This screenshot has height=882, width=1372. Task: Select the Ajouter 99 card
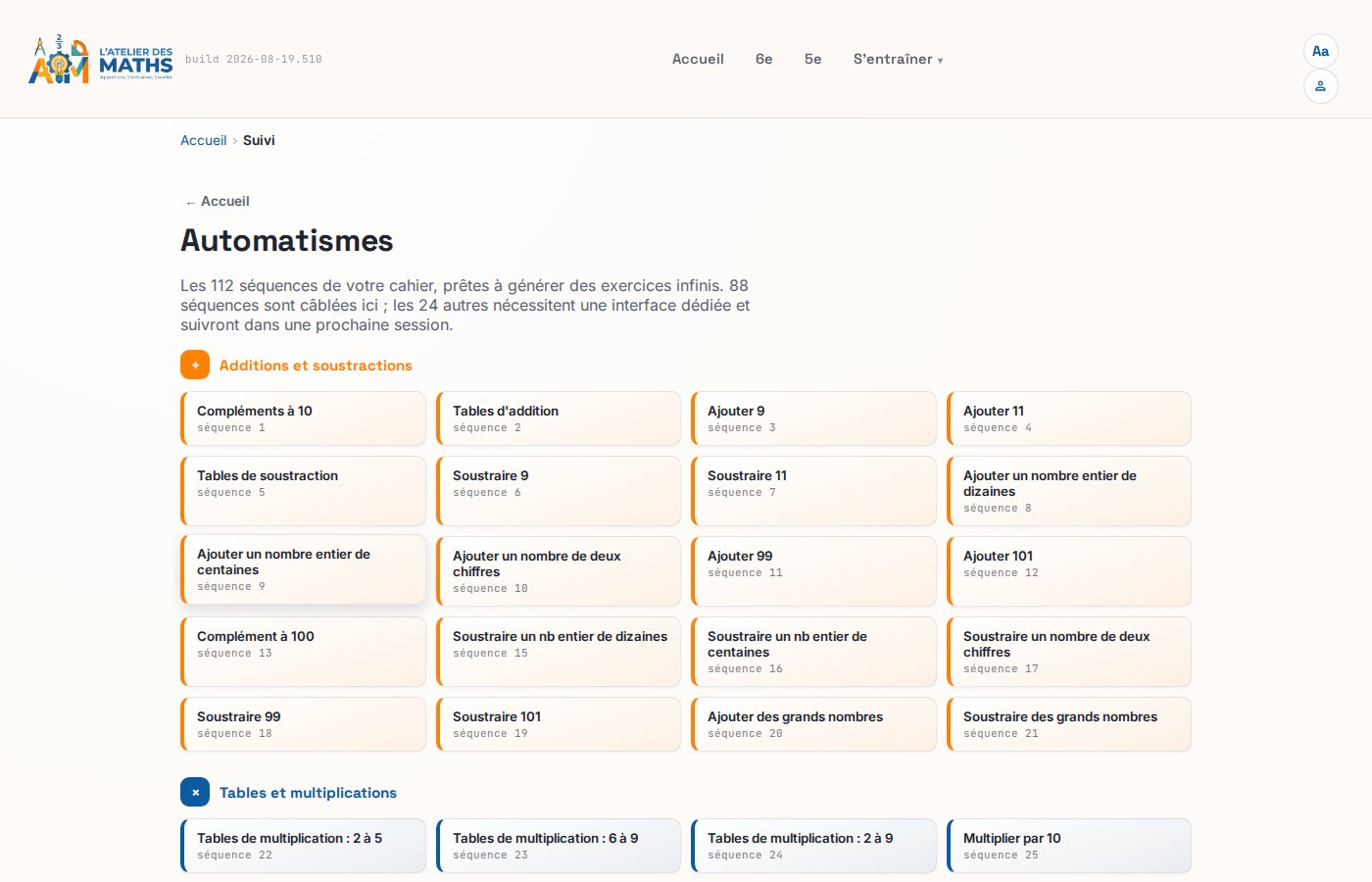point(813,571)
